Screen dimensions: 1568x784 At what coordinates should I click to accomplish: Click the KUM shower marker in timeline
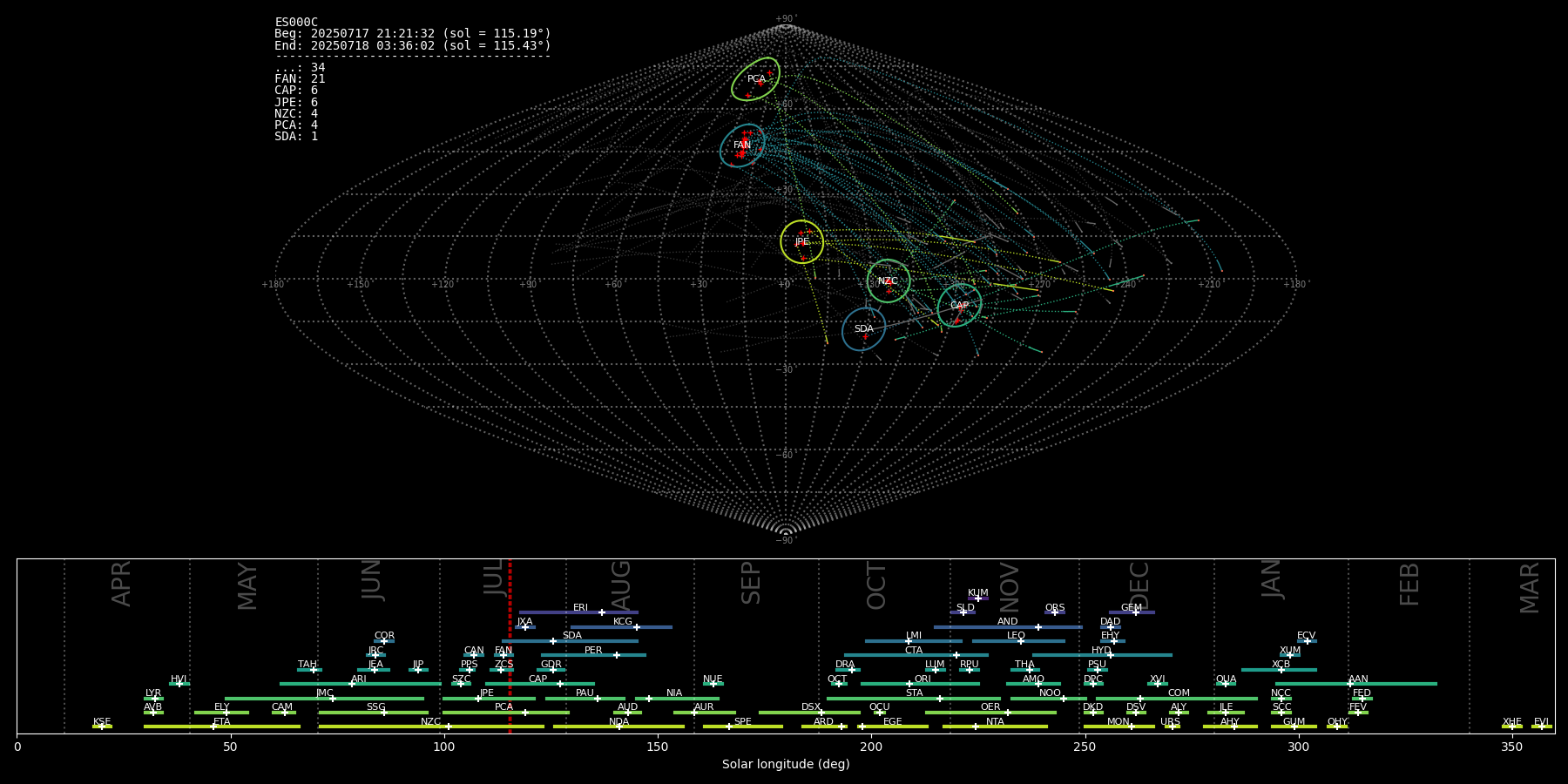pyautogui.click(x=978, y=598)
